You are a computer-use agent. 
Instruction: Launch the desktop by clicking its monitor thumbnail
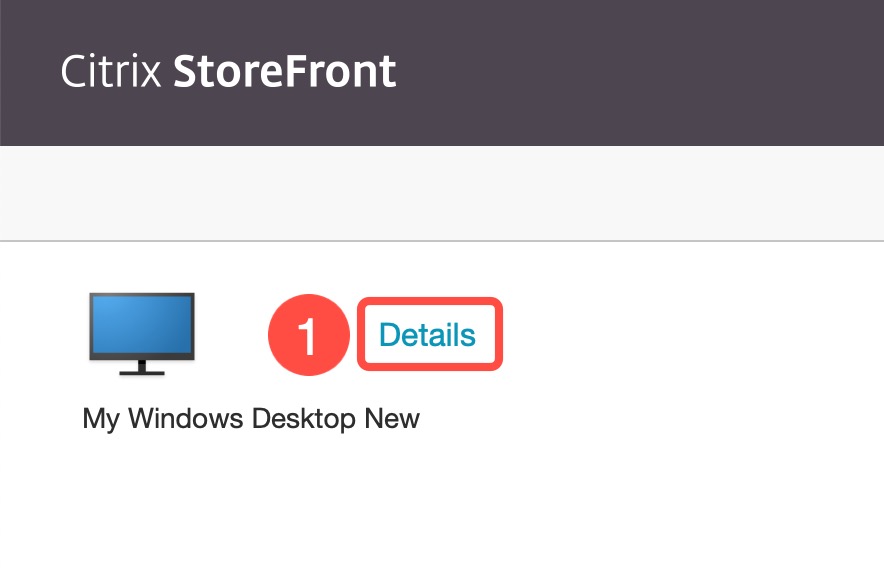pyautogui.click(x=141, y=330)
